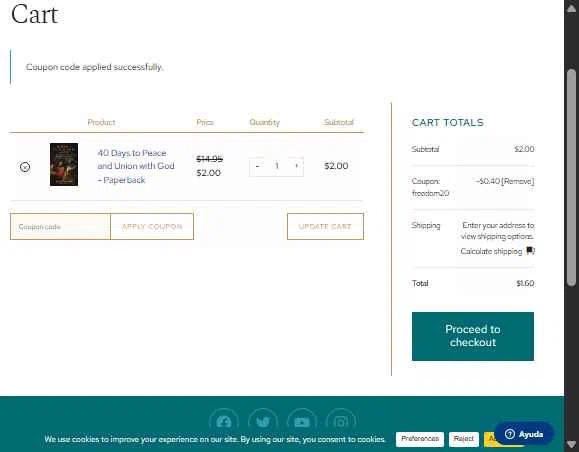Click the Total label in Cart Totals
Screen dimensions: 579x452
(420, 283)
